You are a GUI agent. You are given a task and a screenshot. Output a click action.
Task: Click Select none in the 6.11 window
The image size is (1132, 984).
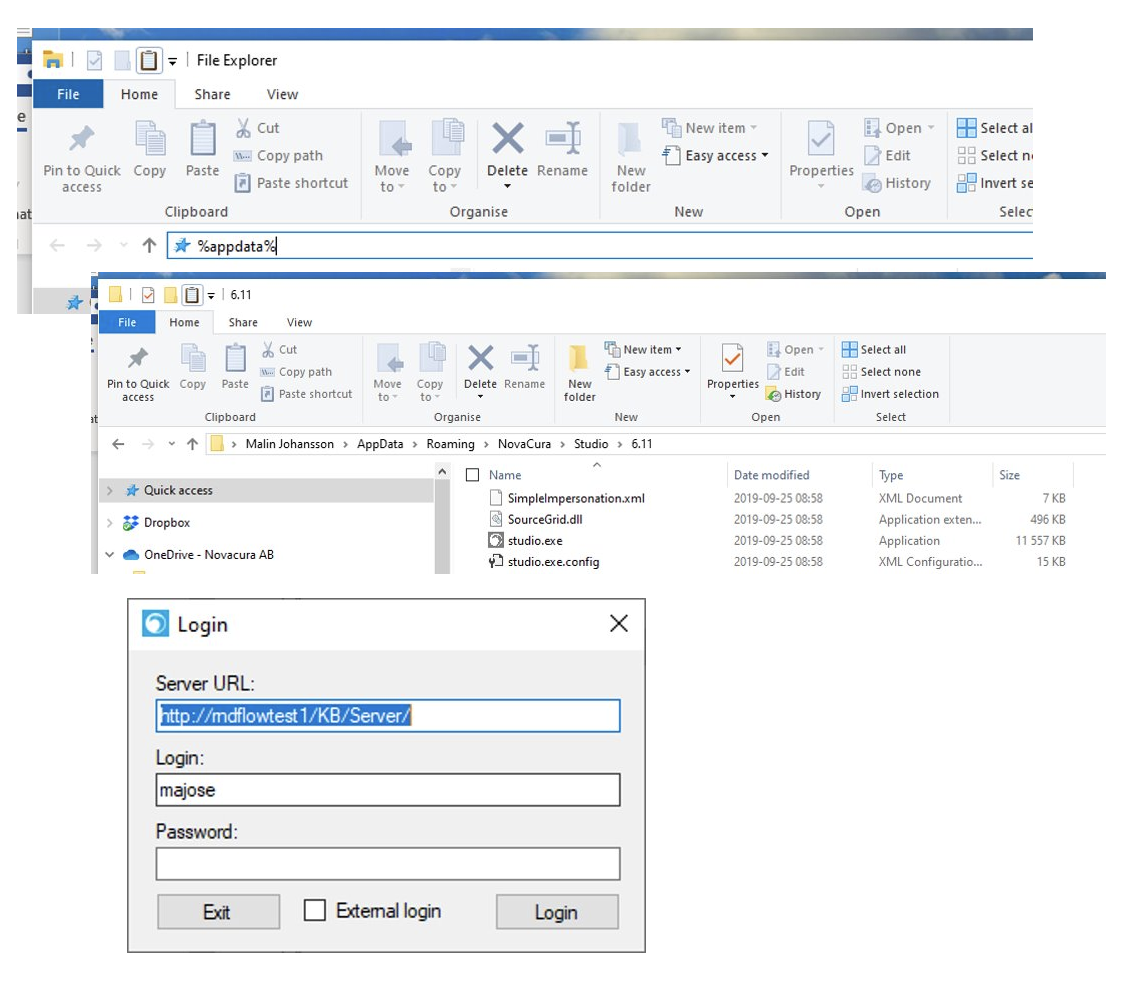(881, 372)
